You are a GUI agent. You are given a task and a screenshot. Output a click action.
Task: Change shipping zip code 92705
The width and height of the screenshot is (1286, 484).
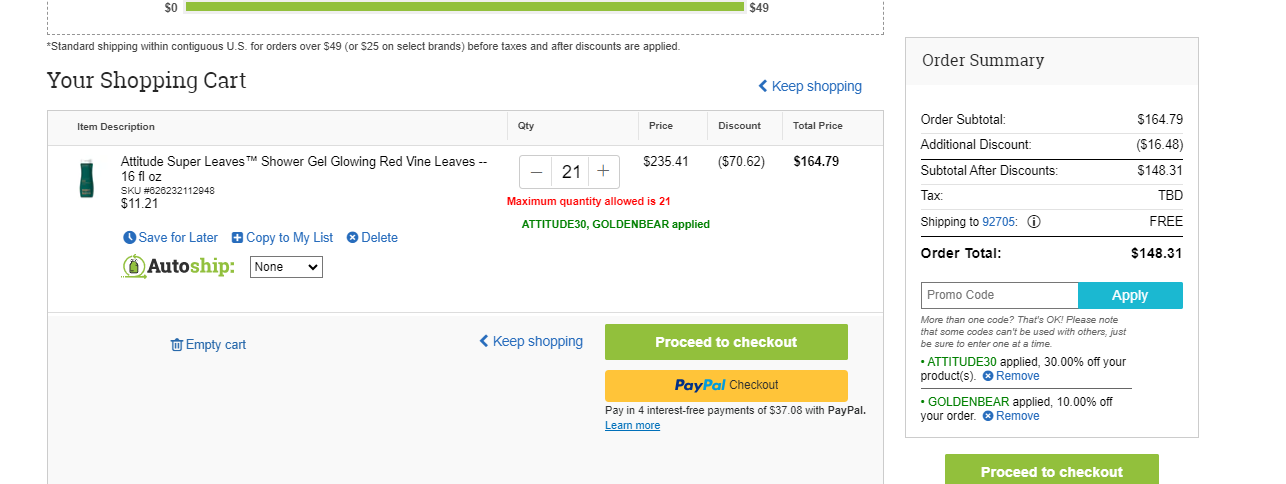999,222
